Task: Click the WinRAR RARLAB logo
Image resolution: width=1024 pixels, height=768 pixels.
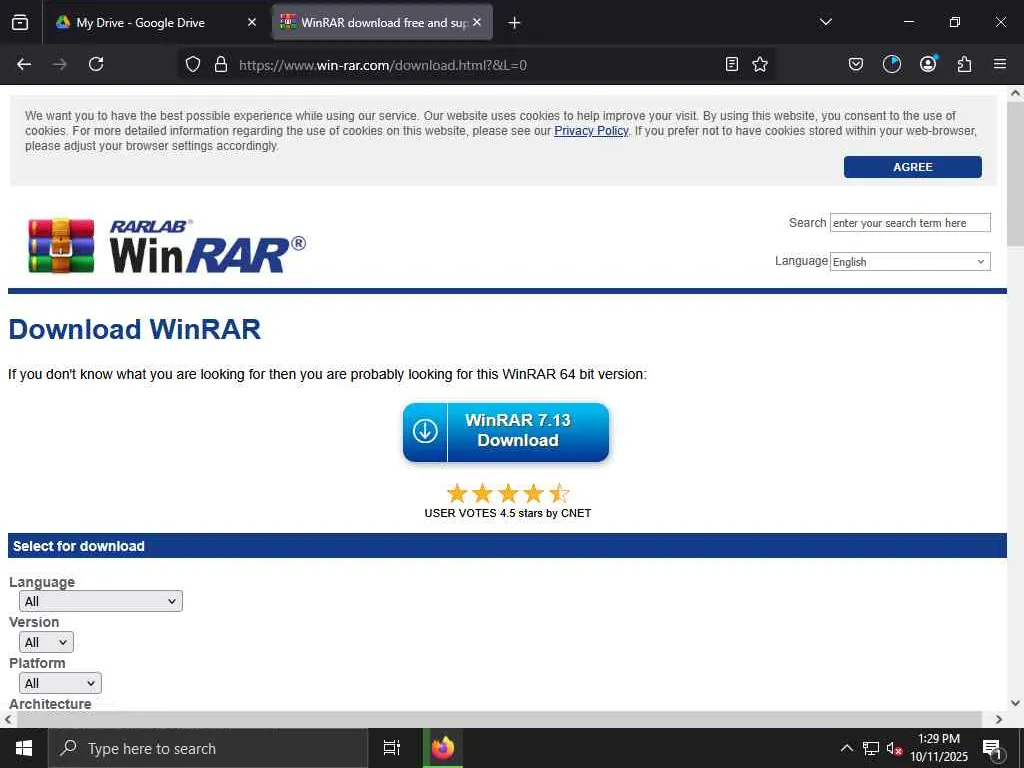Action: click(x=167, y=246)
